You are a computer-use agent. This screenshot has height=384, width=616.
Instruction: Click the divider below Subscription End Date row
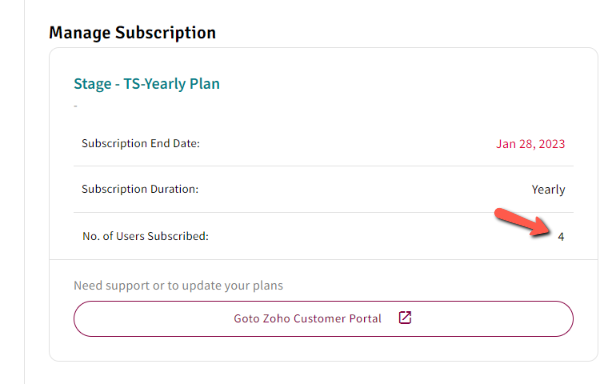click(323, 166)
